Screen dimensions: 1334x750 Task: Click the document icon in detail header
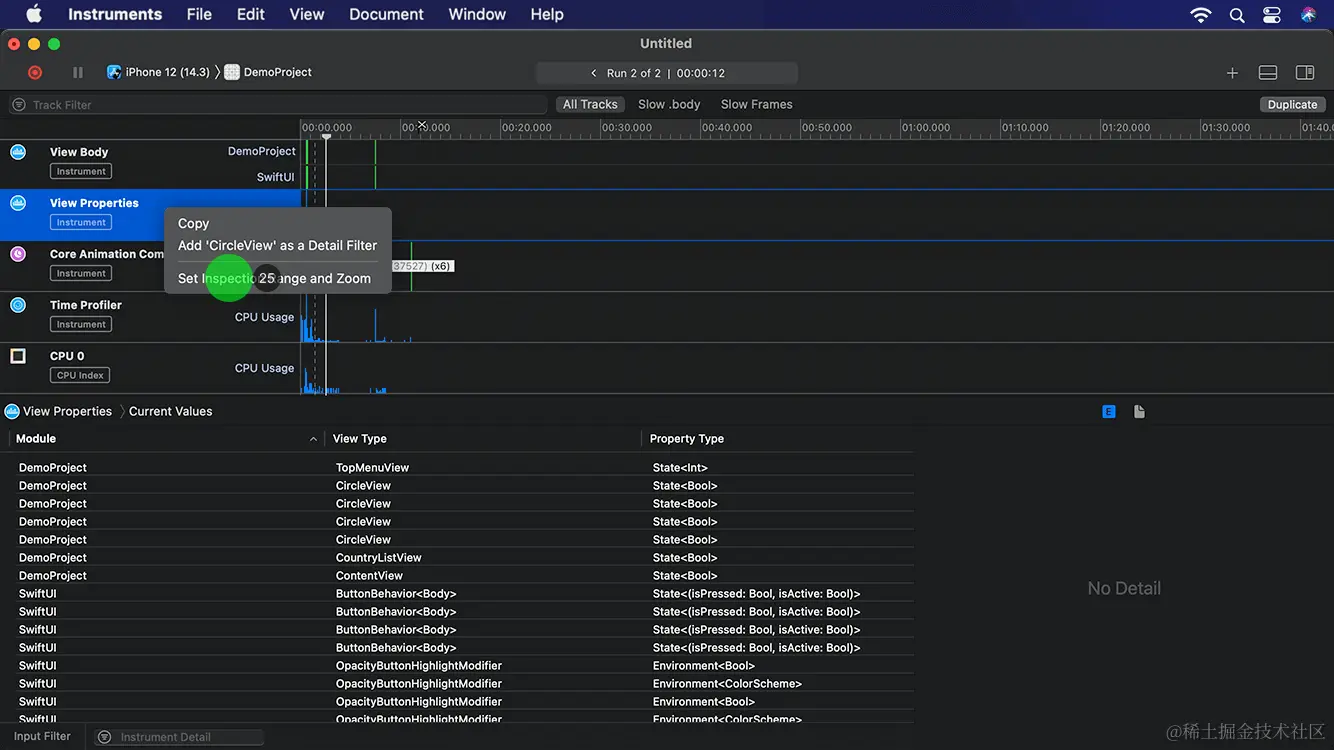[x=1139, y=411]
